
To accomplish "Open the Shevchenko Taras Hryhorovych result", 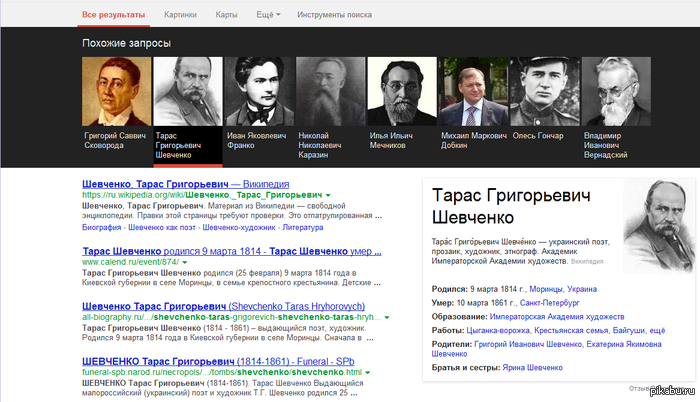I will (223, 306).
